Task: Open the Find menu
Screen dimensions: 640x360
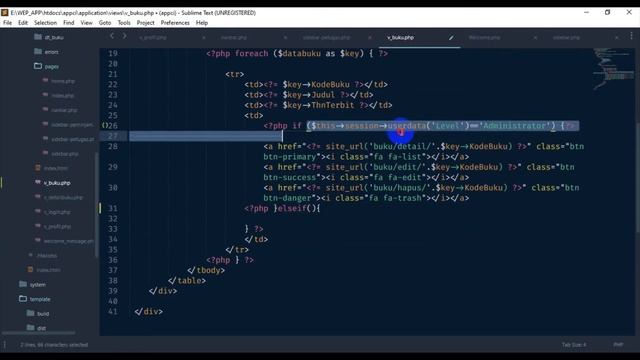Action: (x=69, y=23)
